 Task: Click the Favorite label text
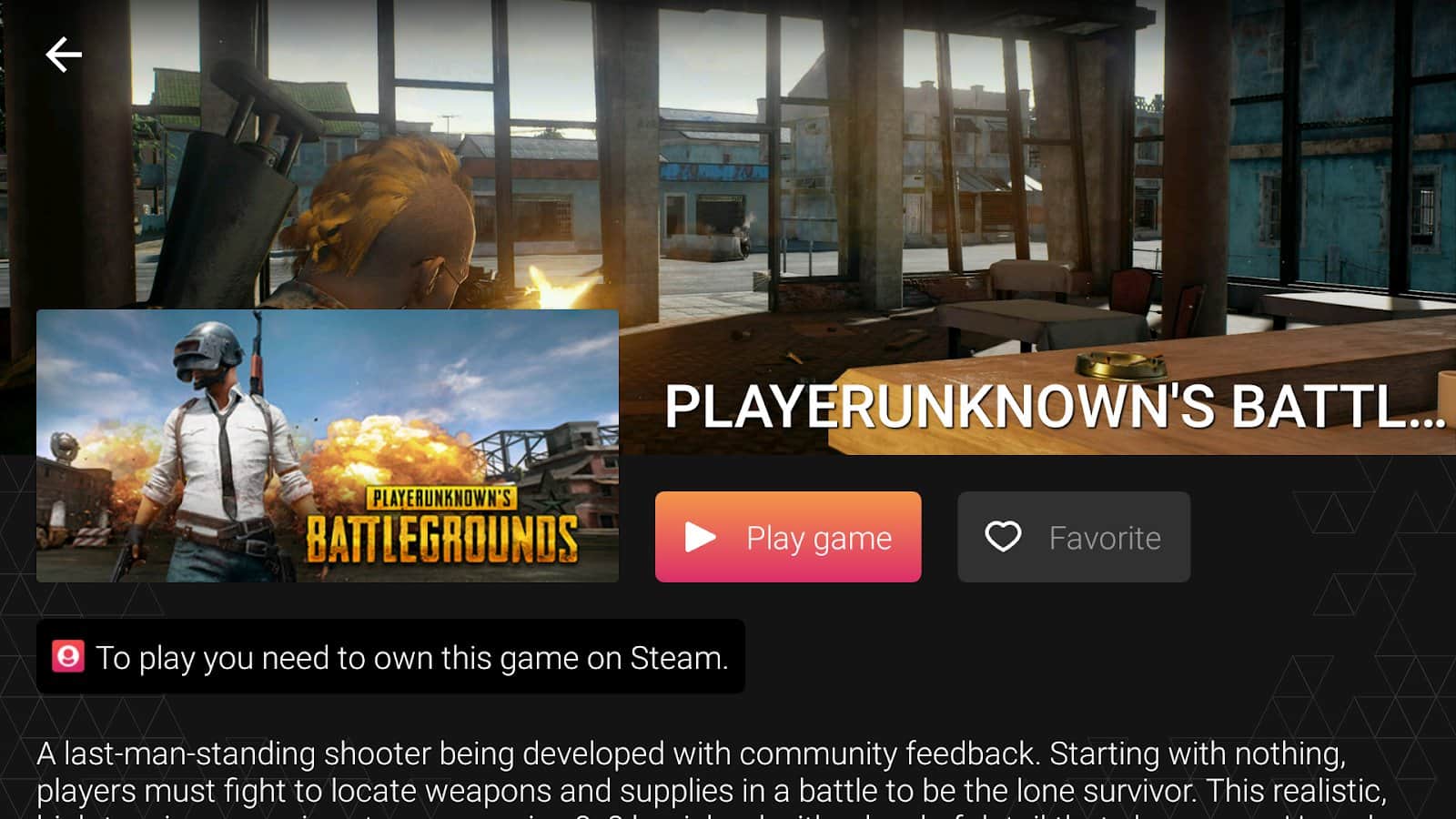point(1105,538)
